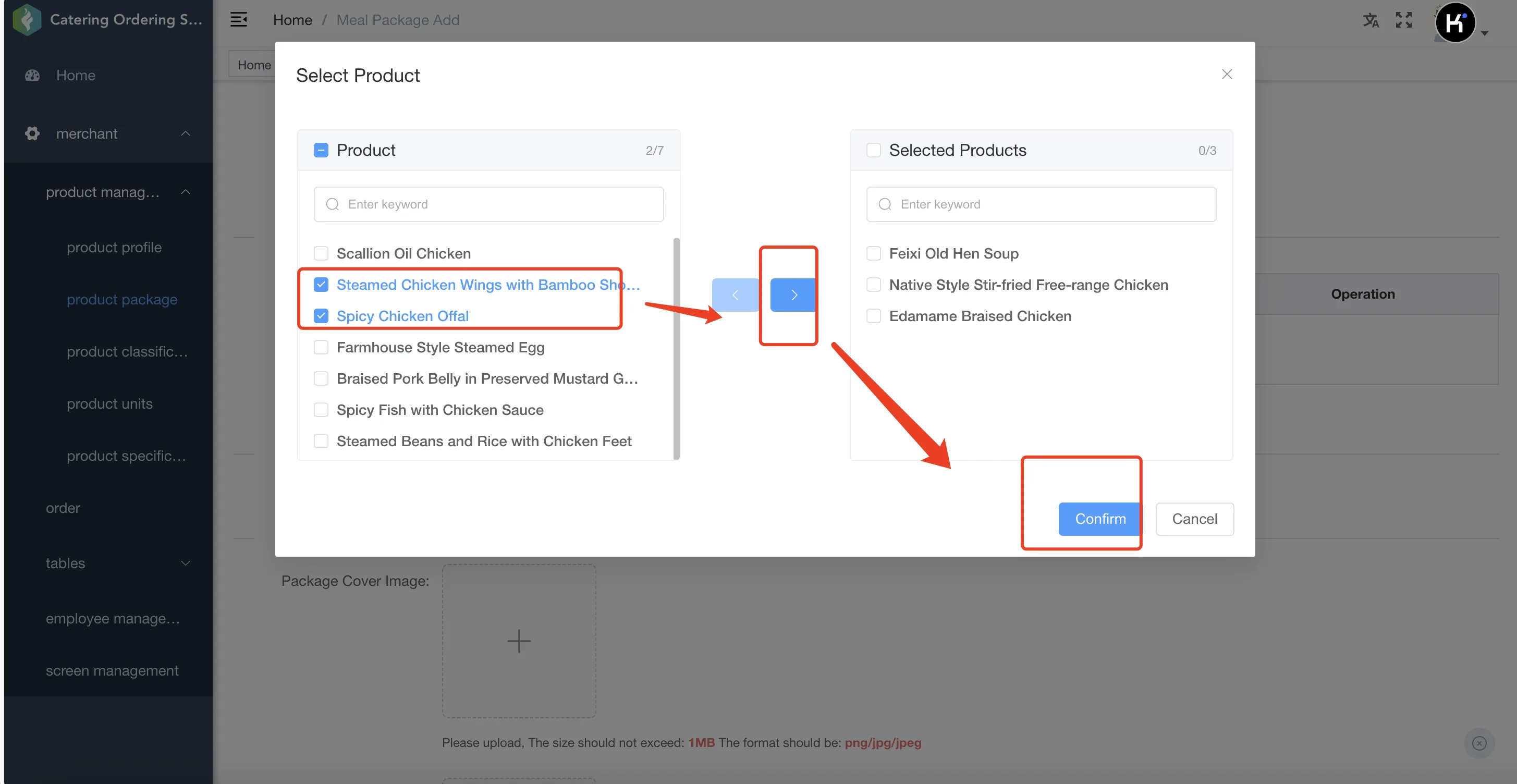Viewport: 1517px width, 784px height.
Task: Click the plus icon to upload cover image
Action: click(519, 641)
